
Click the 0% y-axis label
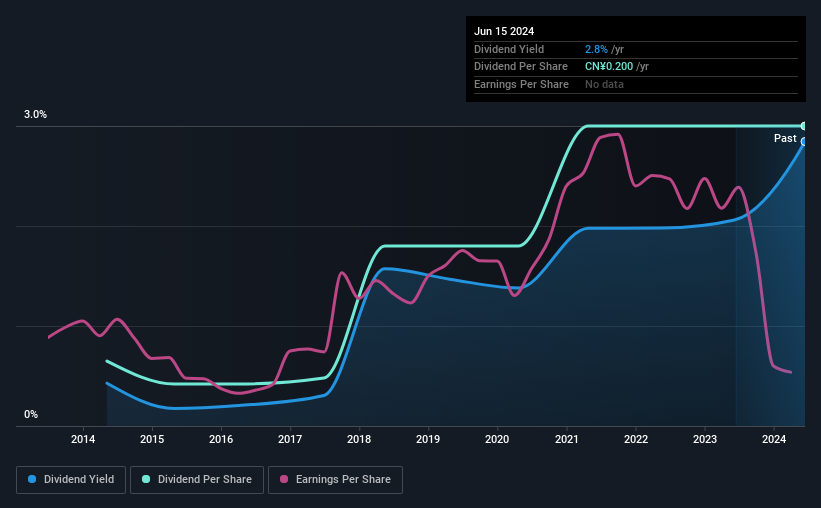click(x=31, y=414)
